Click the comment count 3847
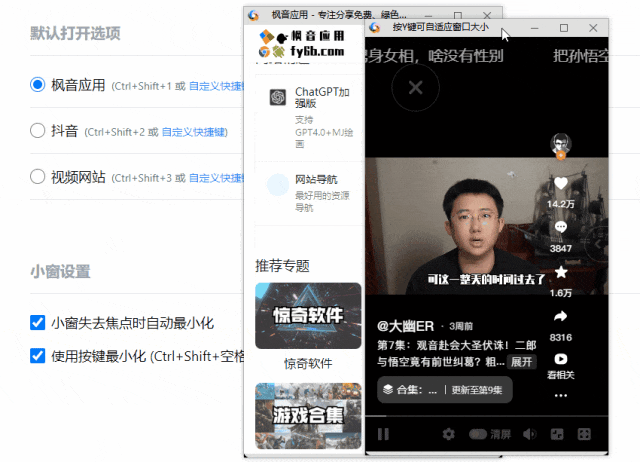This screenshot has width=640, height=462. click(561, 248)
